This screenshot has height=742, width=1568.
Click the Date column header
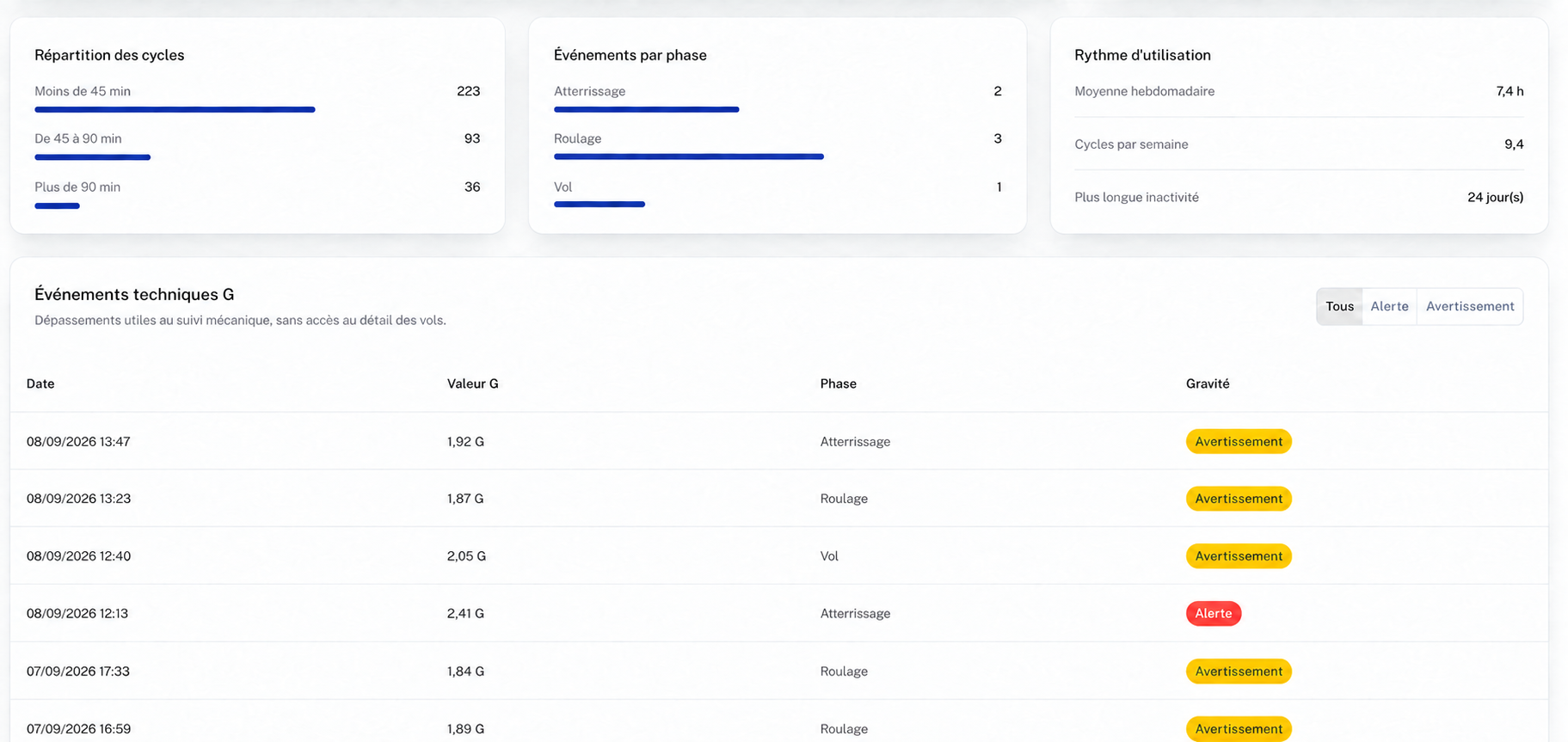point(40,383)
